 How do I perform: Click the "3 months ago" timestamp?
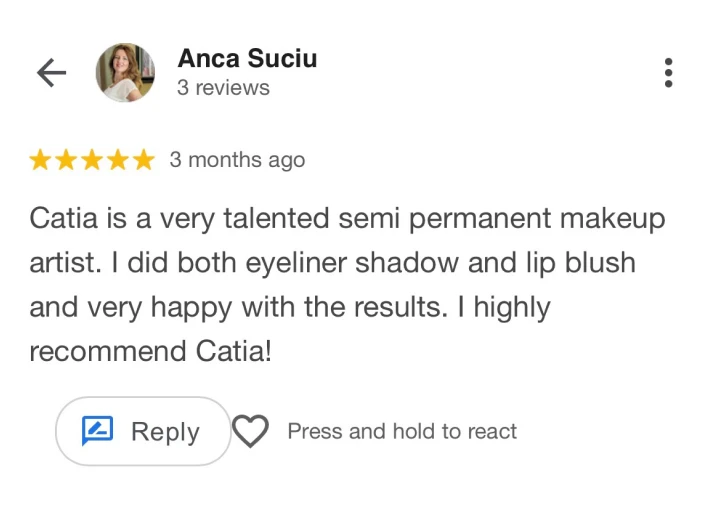pos(237,160)
